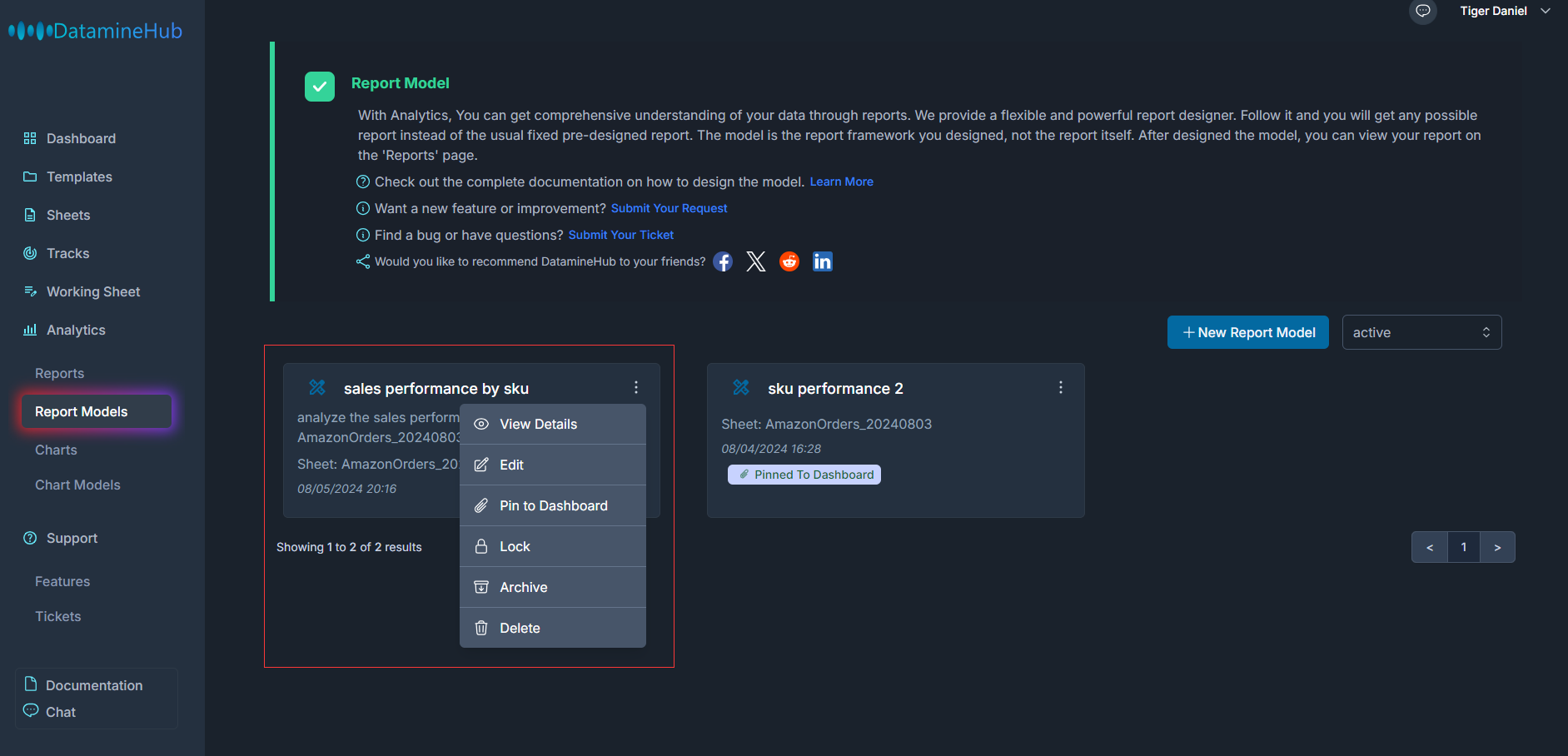The width and height of the screenshot is (1568, 756).
Task: Click the Chat speech bubble icon in the sidebar
Action: coord(31,710)
